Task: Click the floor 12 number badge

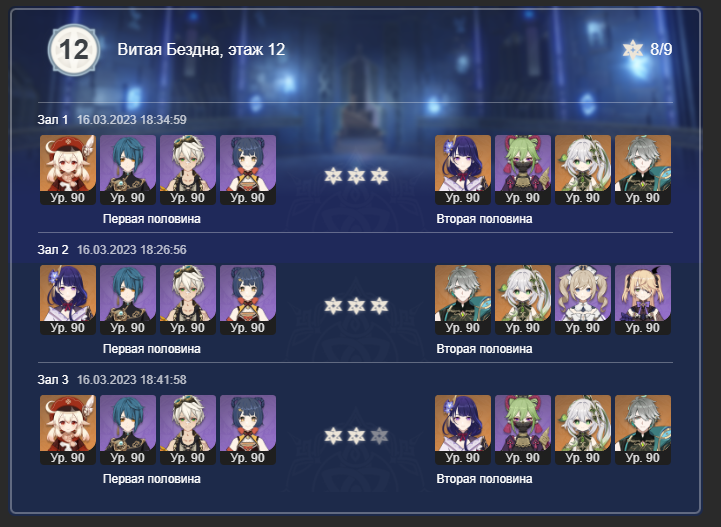Action: (74, 50)
